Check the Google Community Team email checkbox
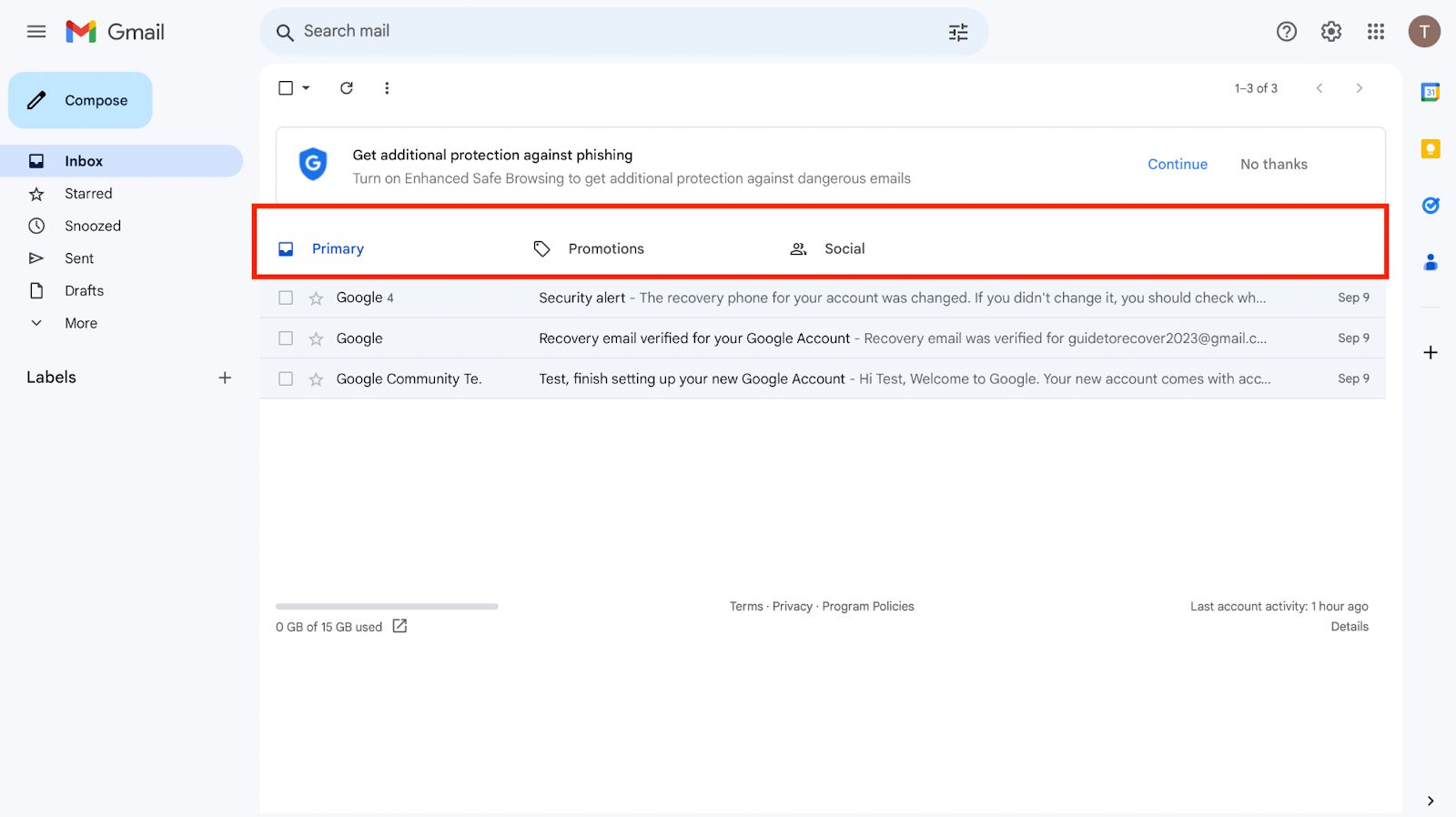The height and width of the screenshot is (817, 1456). [x=286, y=379]
